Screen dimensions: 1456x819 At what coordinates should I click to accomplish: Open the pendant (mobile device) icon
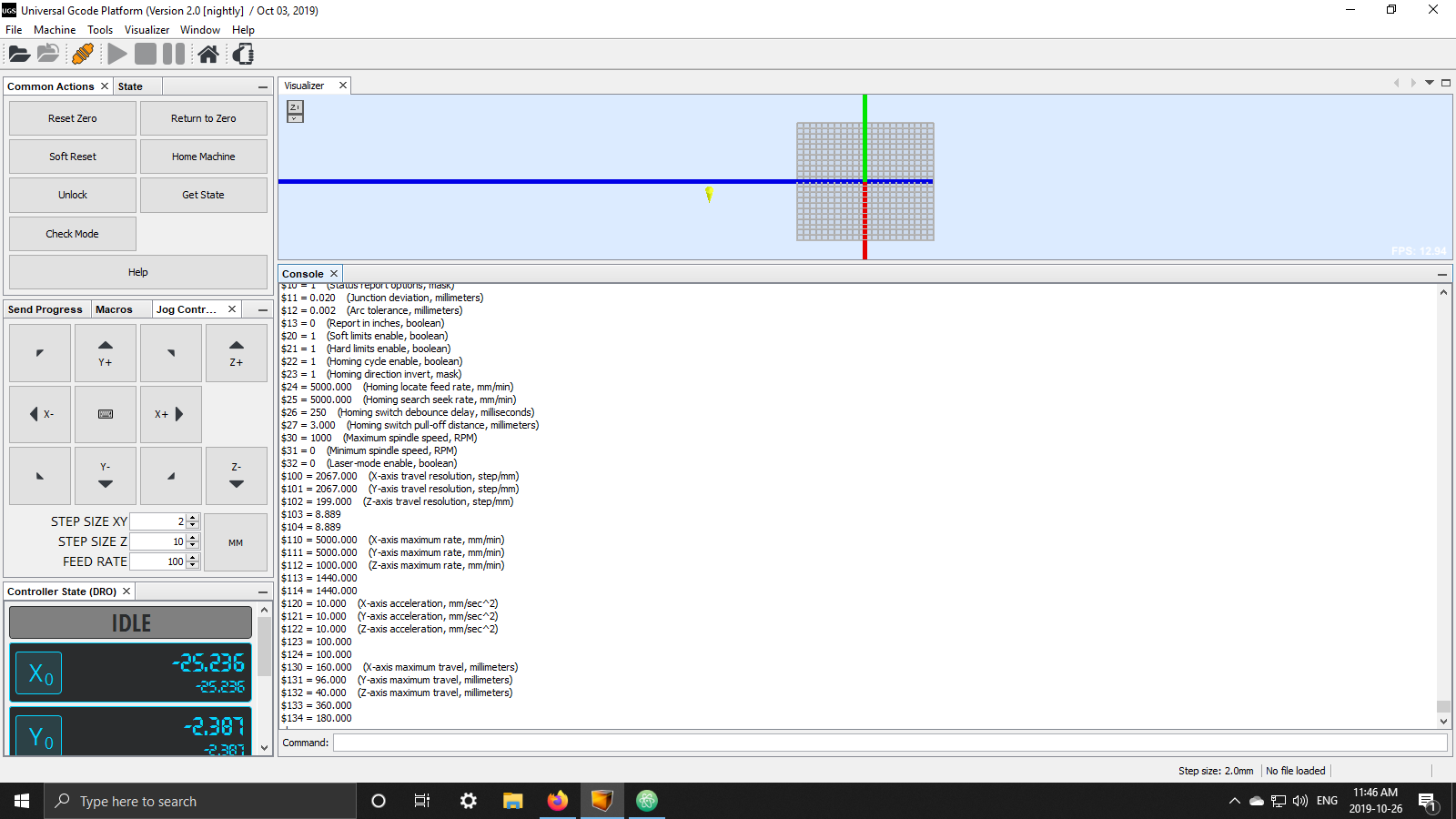[x=241, y=54]
